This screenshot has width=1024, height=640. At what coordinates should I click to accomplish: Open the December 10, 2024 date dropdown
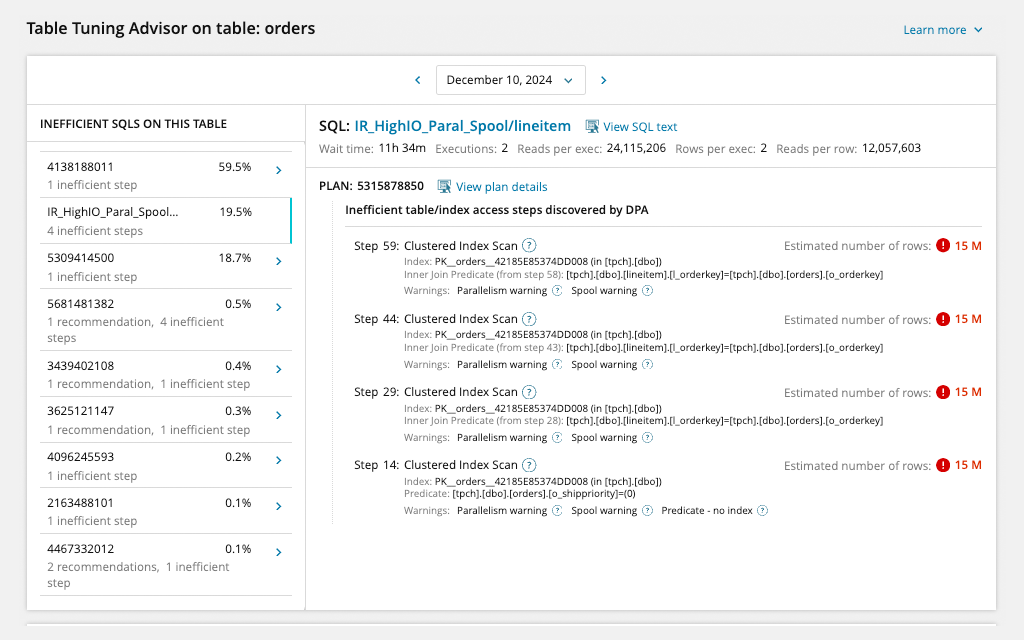pyautogui.click(x=510, y=80)
